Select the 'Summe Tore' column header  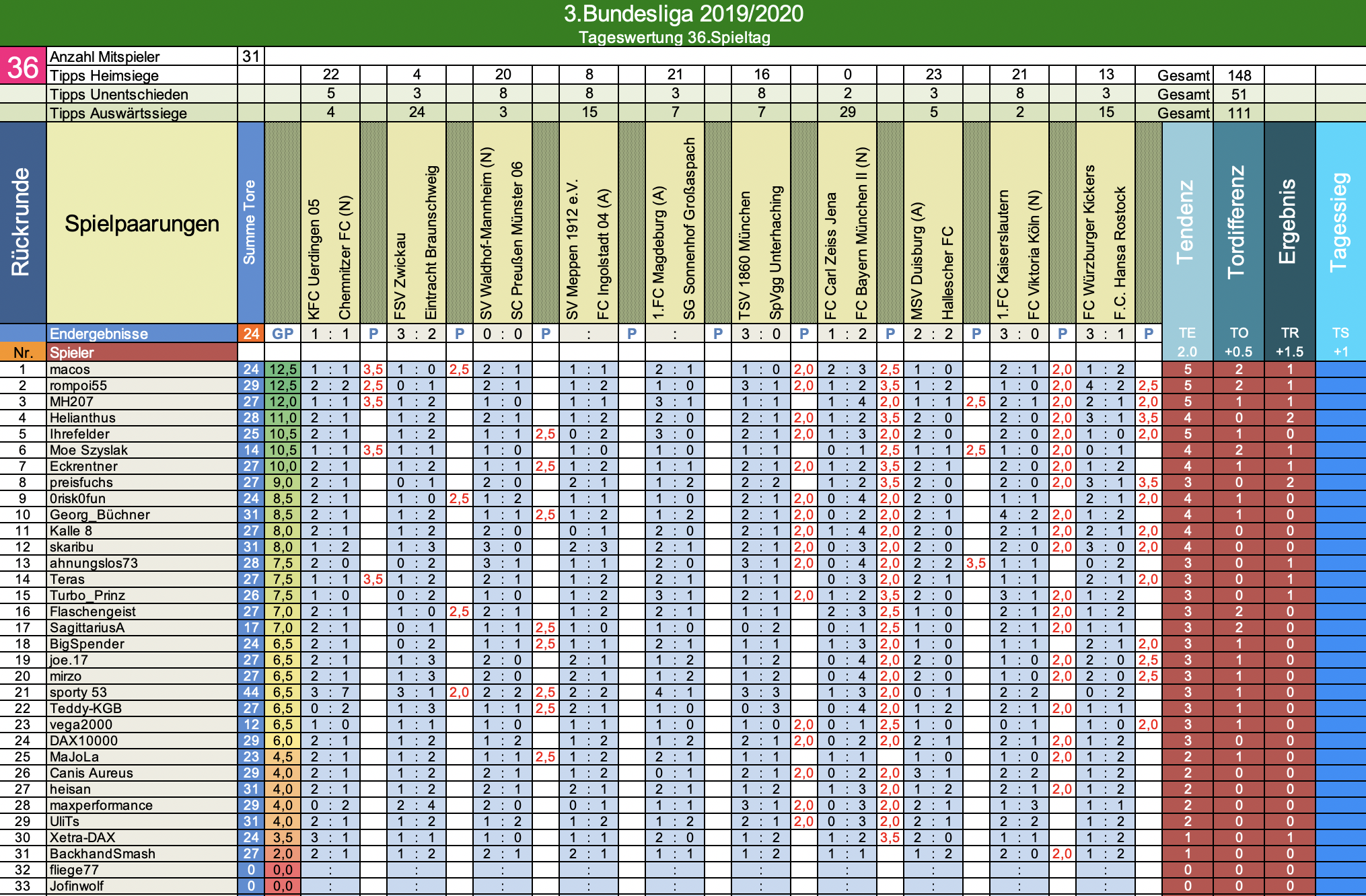[x=250, y=222]
